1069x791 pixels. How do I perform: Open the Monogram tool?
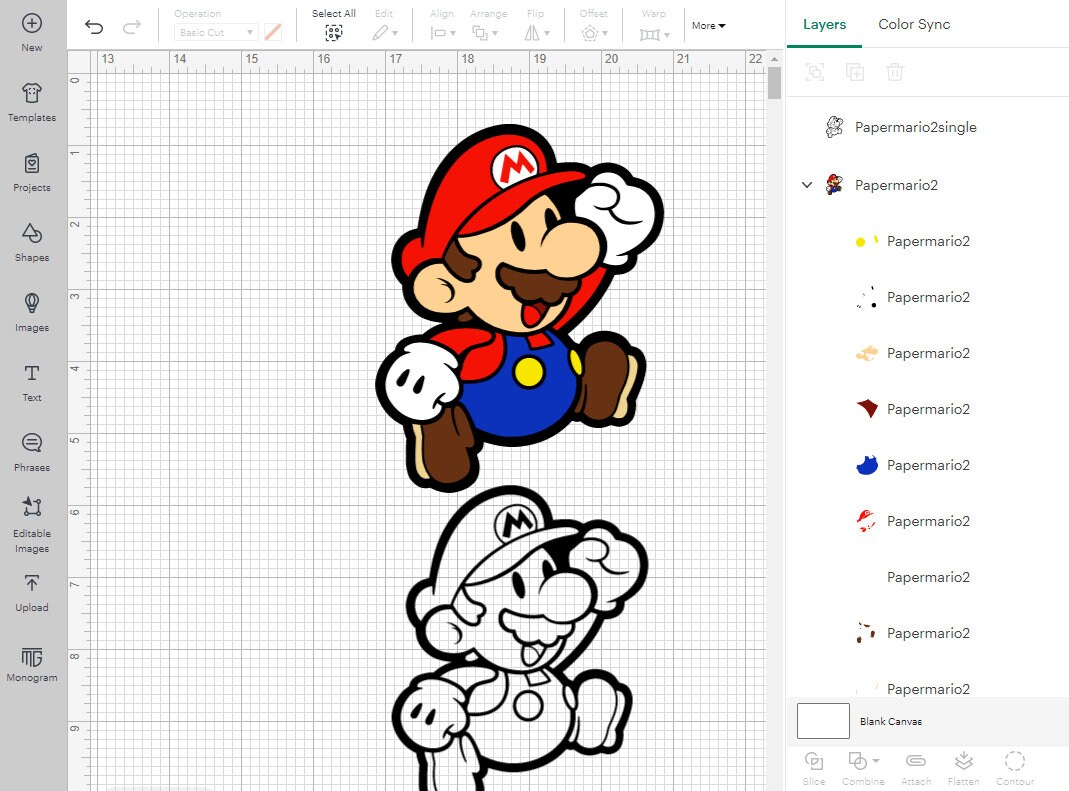coord(31,663)
